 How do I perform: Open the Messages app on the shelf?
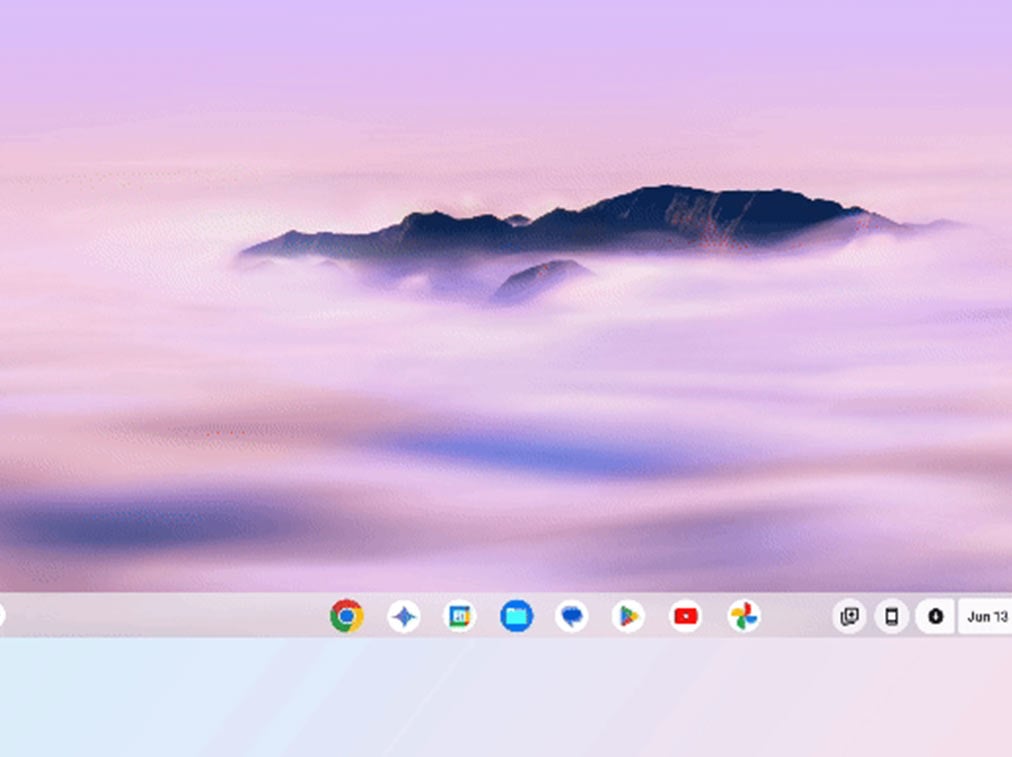click(572, 616)
